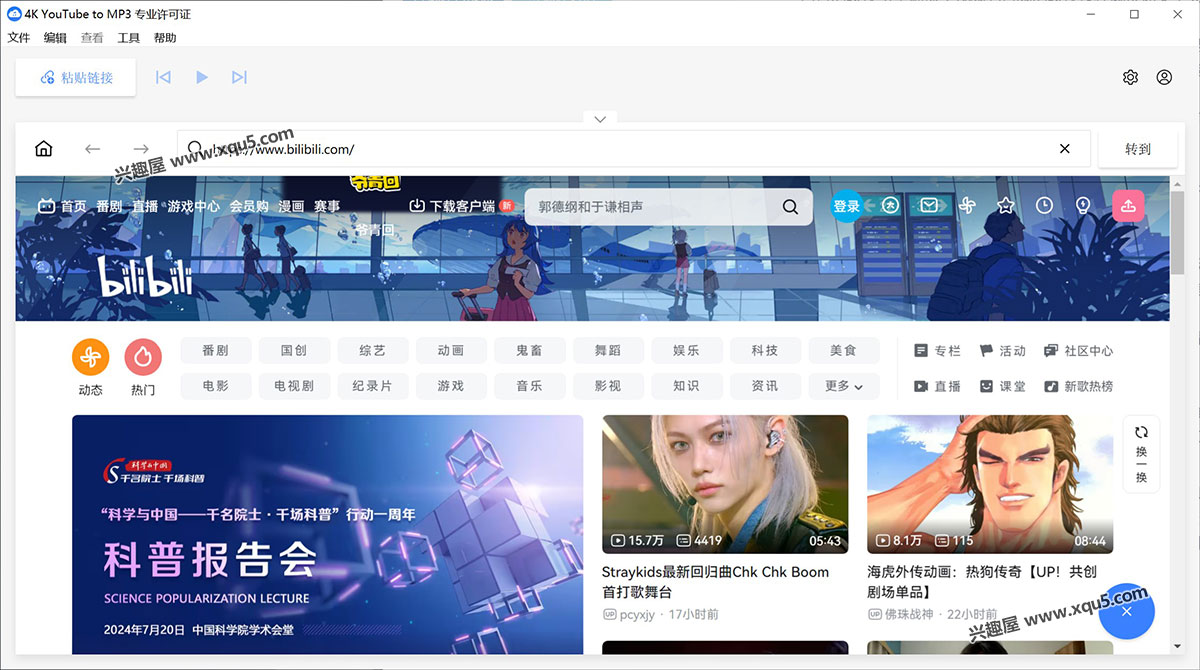The height and width of the screenshot is (670, 1200).
Task: Skip to next track in player
Action: (x=239, y=77)
